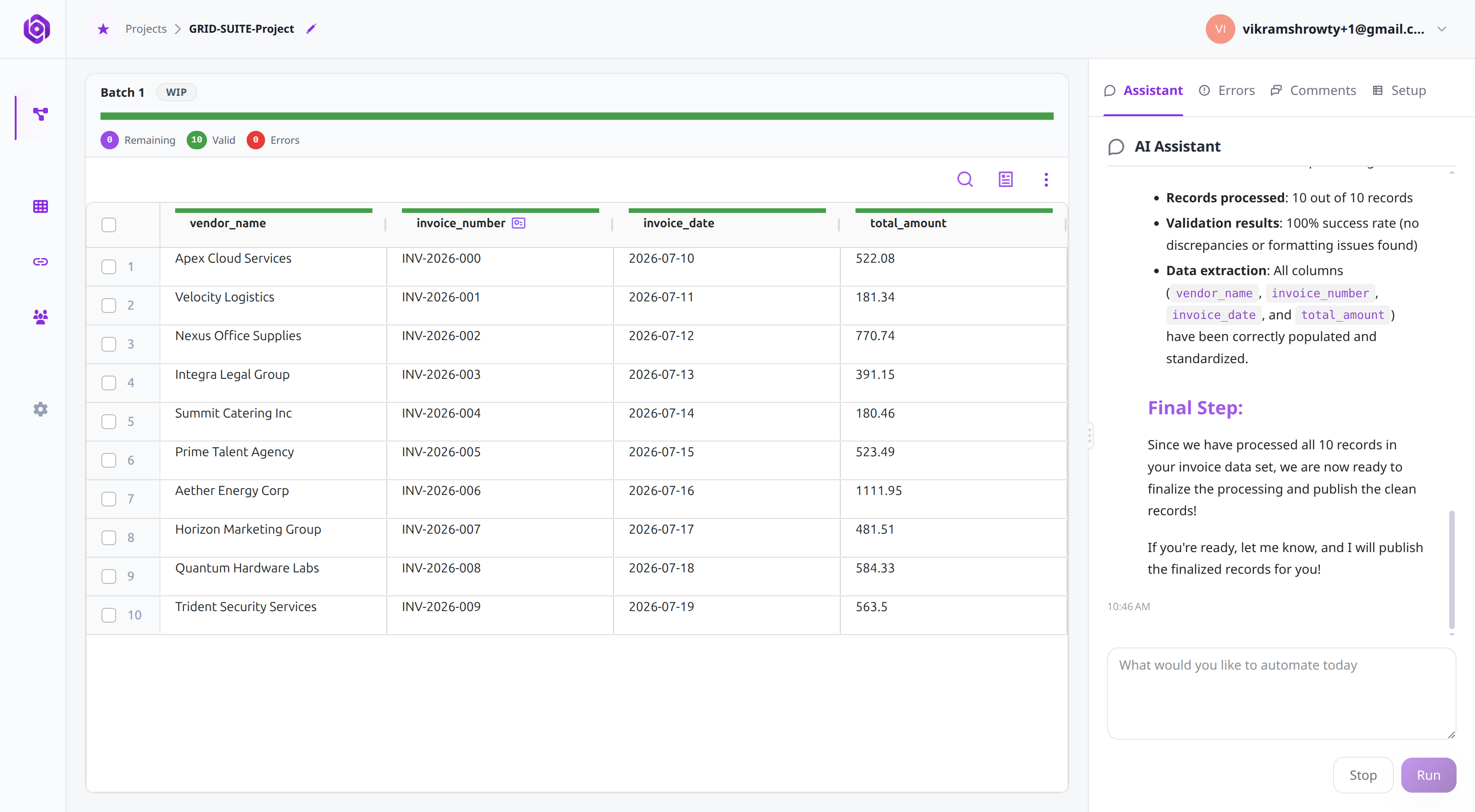Check the row 4 Integra Legal Group checkbox
The height and width of the screenshot is (812, 1475).
point(109,382)
